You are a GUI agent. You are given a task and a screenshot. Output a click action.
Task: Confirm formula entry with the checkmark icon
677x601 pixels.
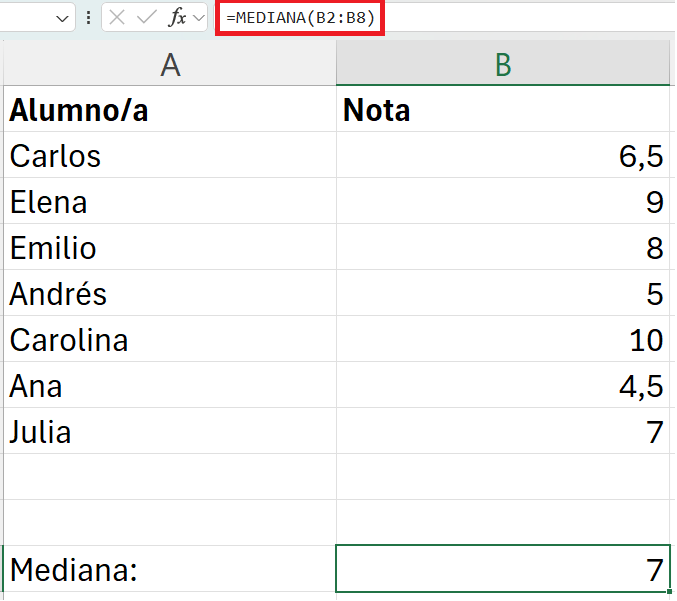(146, 18)
